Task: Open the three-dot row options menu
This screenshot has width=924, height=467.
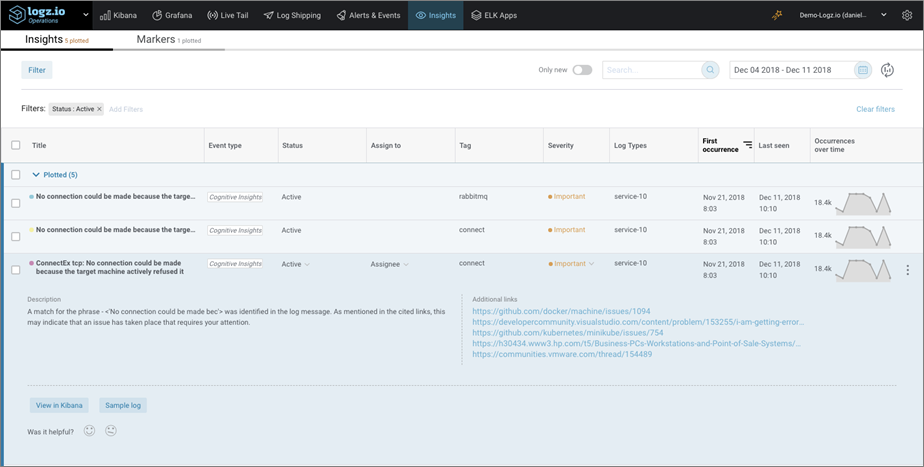Action: [907, 270]
